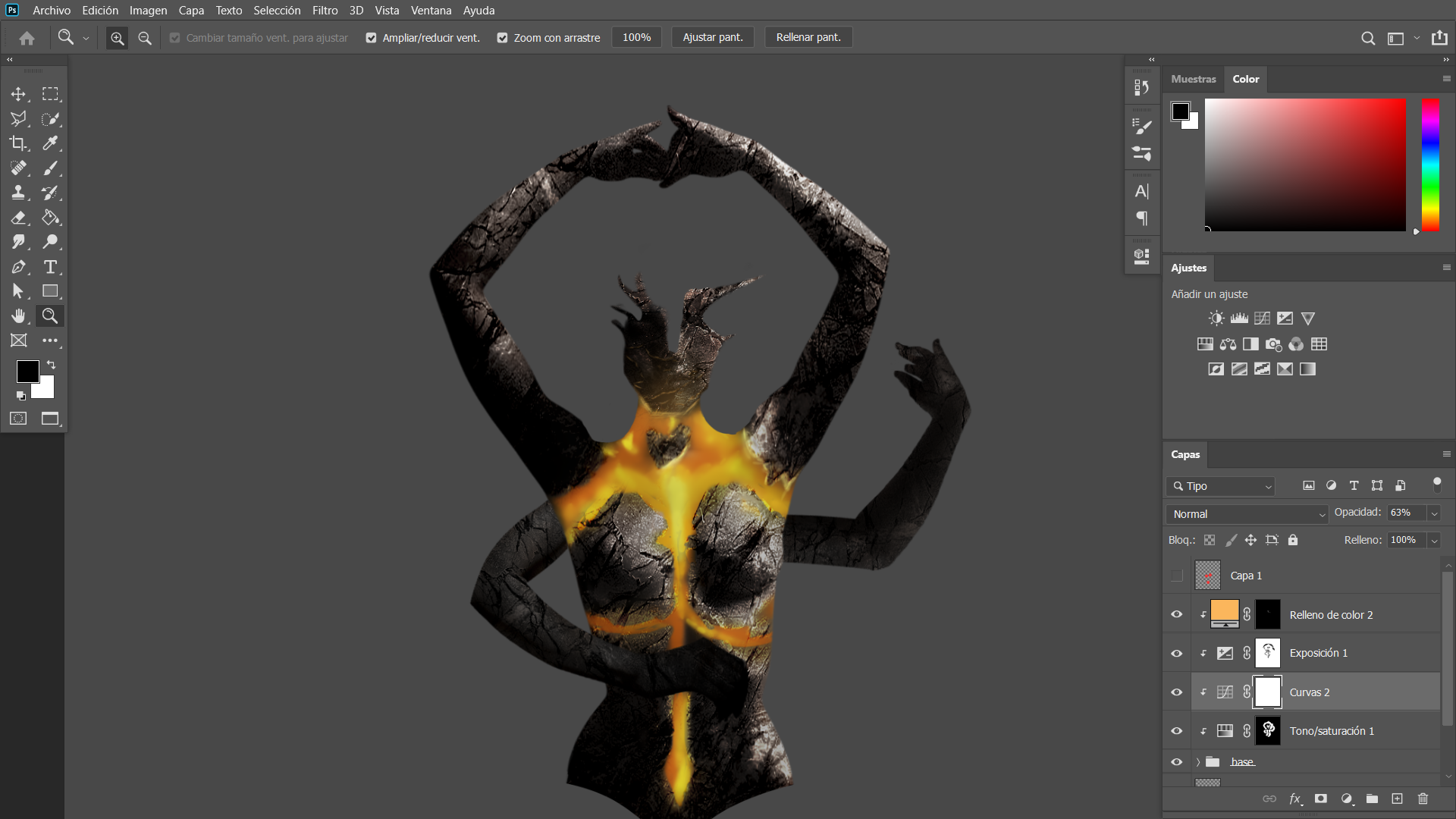Select the Paint Bucket tool
Image resolution: width=1456 pixels, height=819 pixels.
pyautogui.click(x=50, y=218)
